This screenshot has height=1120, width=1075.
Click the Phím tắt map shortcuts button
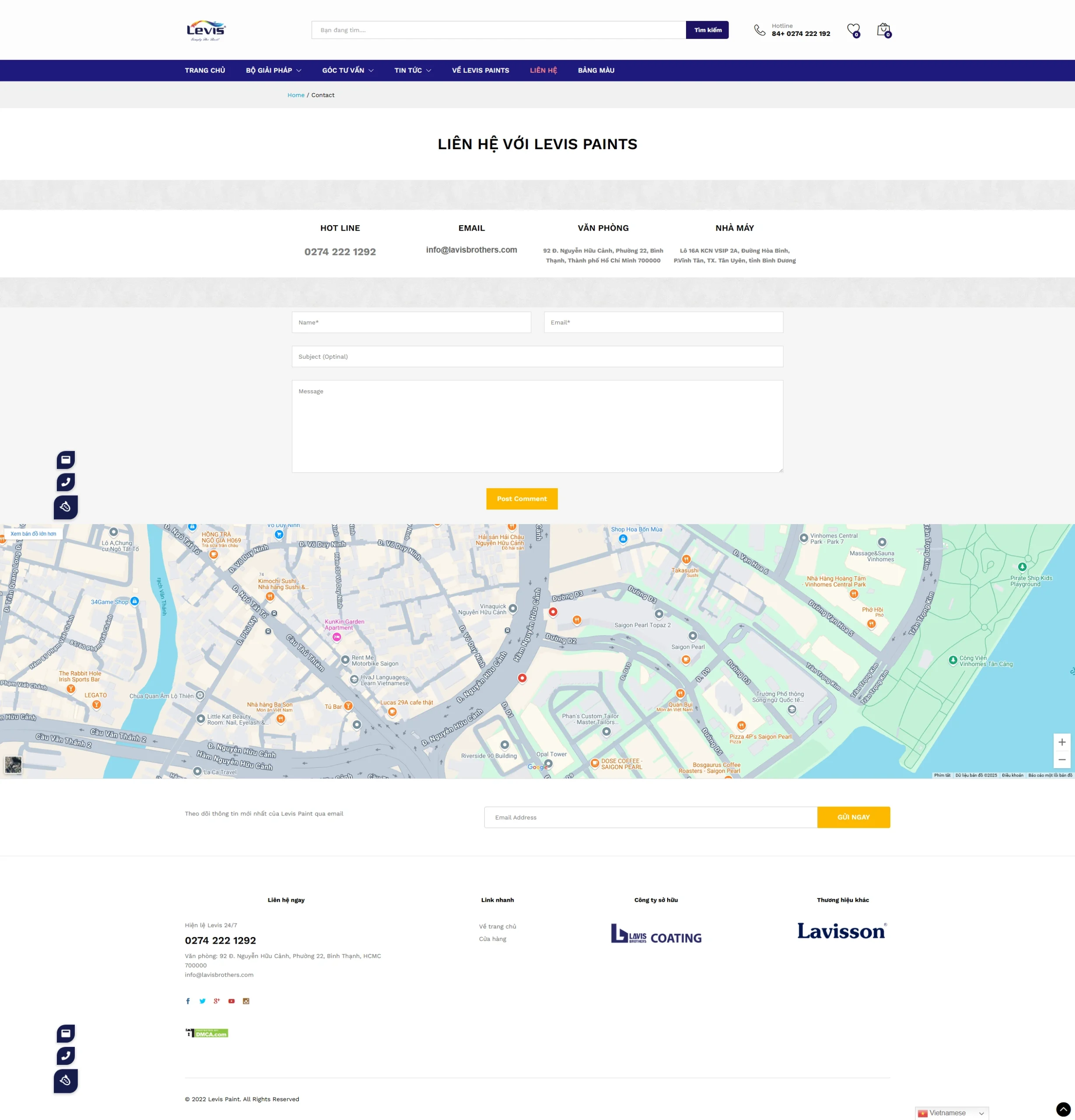pos(942,775)
